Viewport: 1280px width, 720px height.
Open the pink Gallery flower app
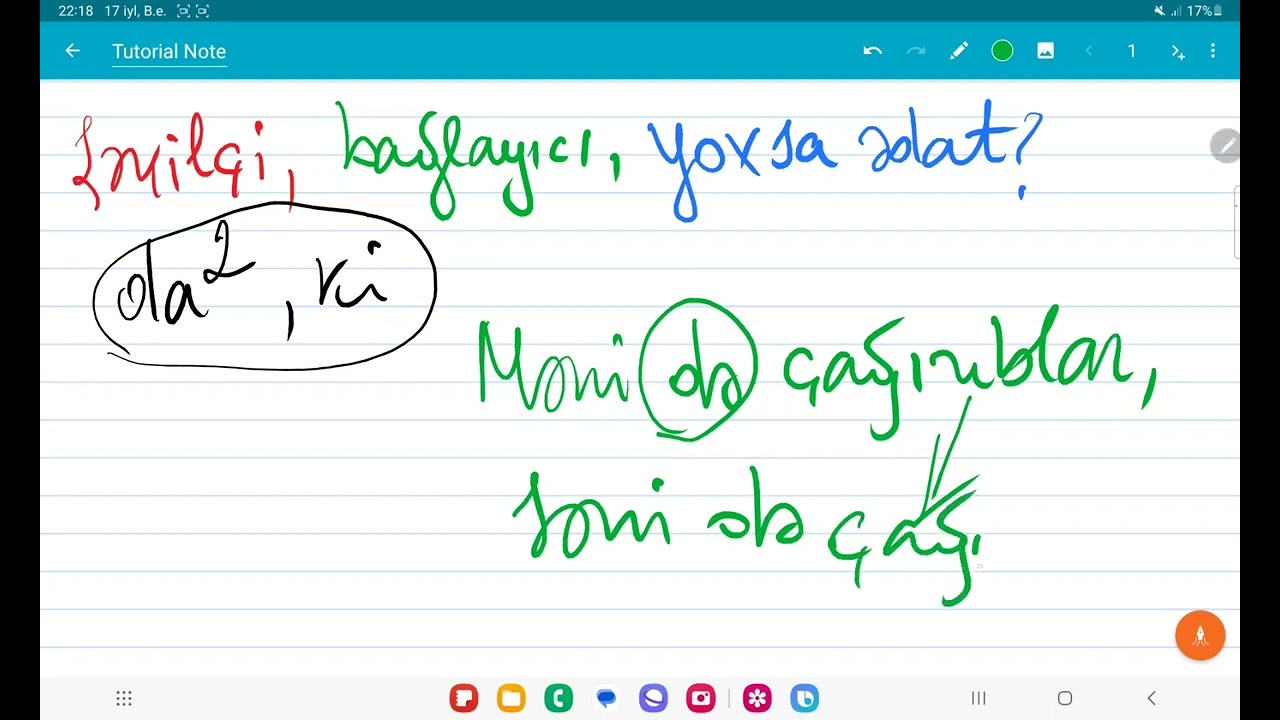click(x=757, y=698)
